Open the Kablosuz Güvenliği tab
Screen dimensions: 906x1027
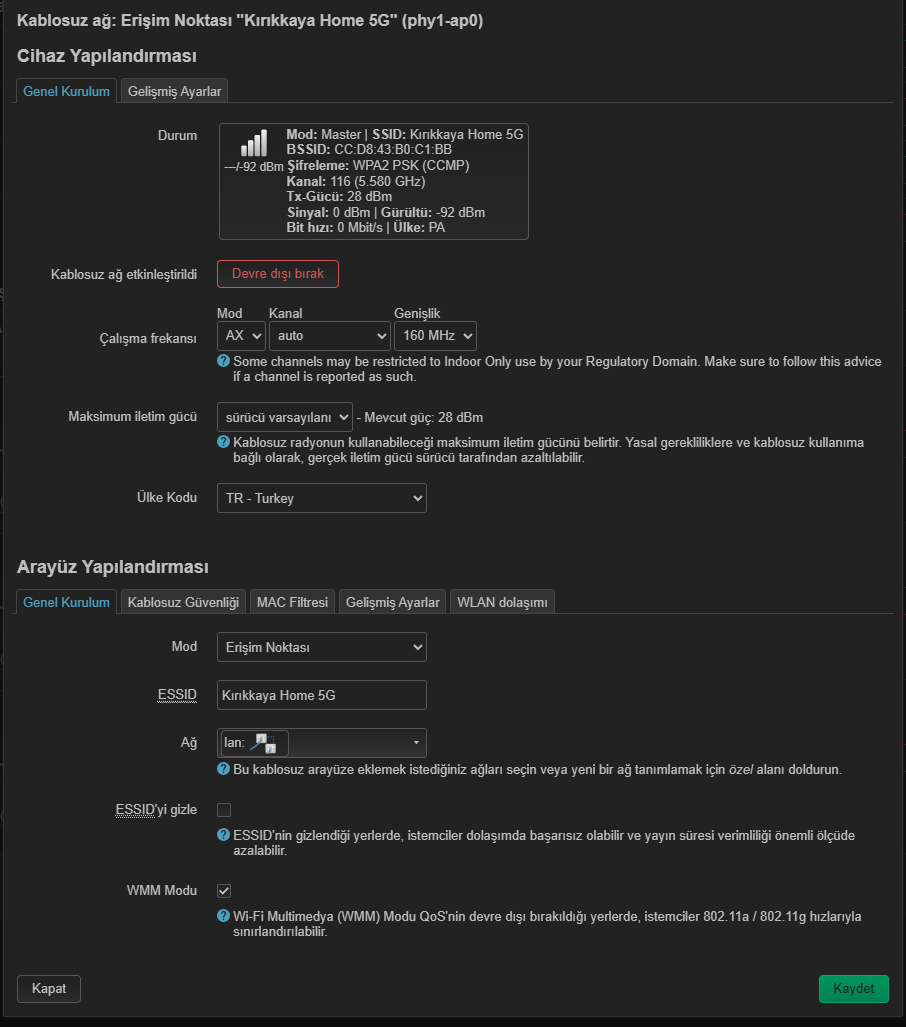point(183,603)
